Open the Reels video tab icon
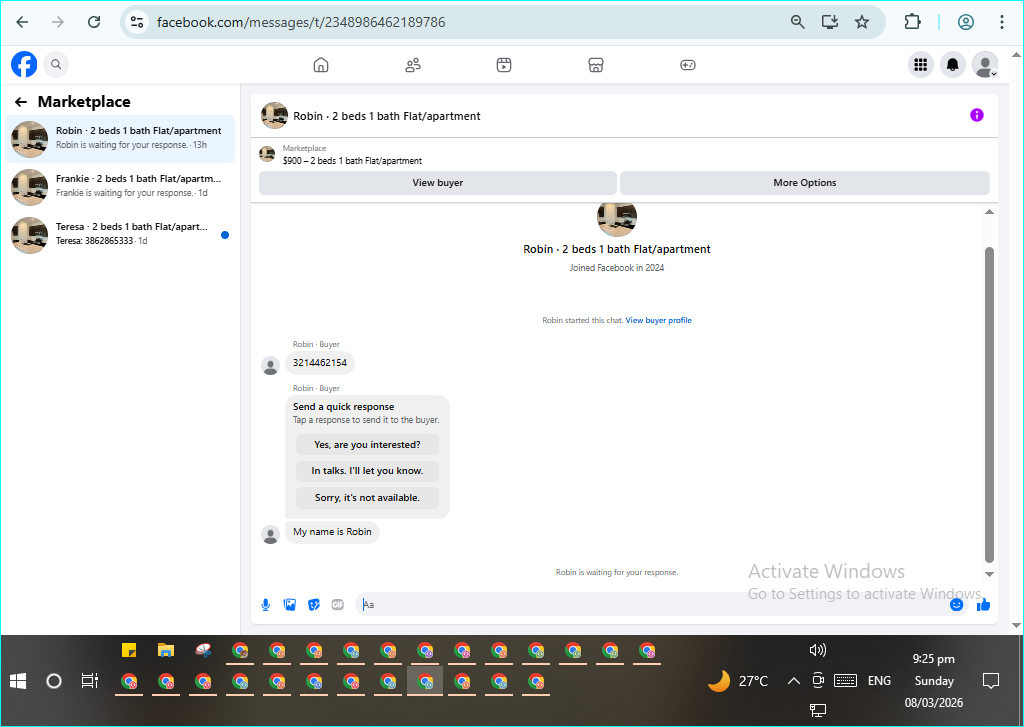 504,65
